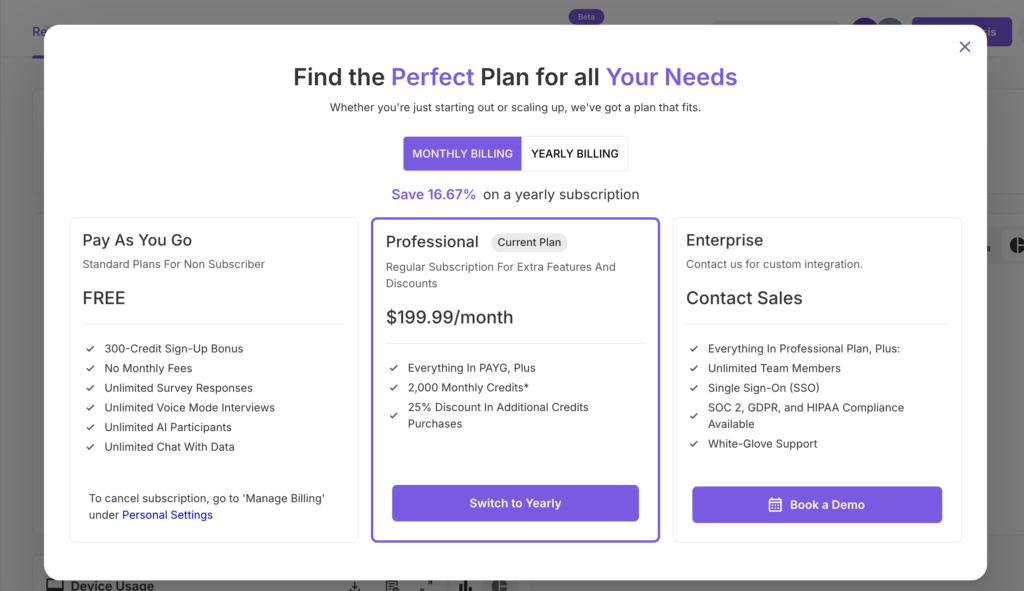Close the pricing plan dialog
Image resolution: width=1024 pixels, height=591 pixels.
click(965, 47)
